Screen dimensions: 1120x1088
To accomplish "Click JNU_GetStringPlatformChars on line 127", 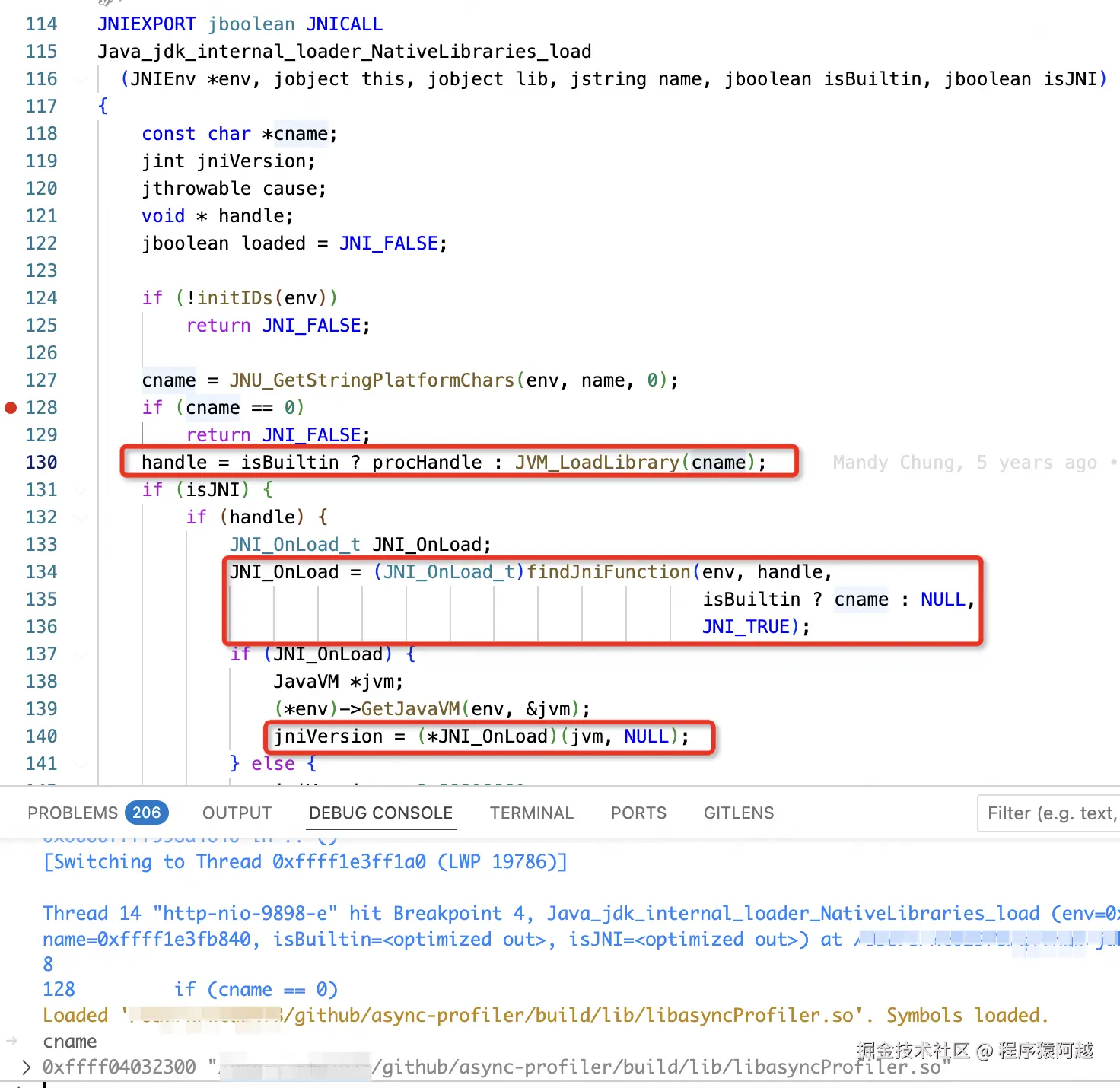I will point(372,380).
